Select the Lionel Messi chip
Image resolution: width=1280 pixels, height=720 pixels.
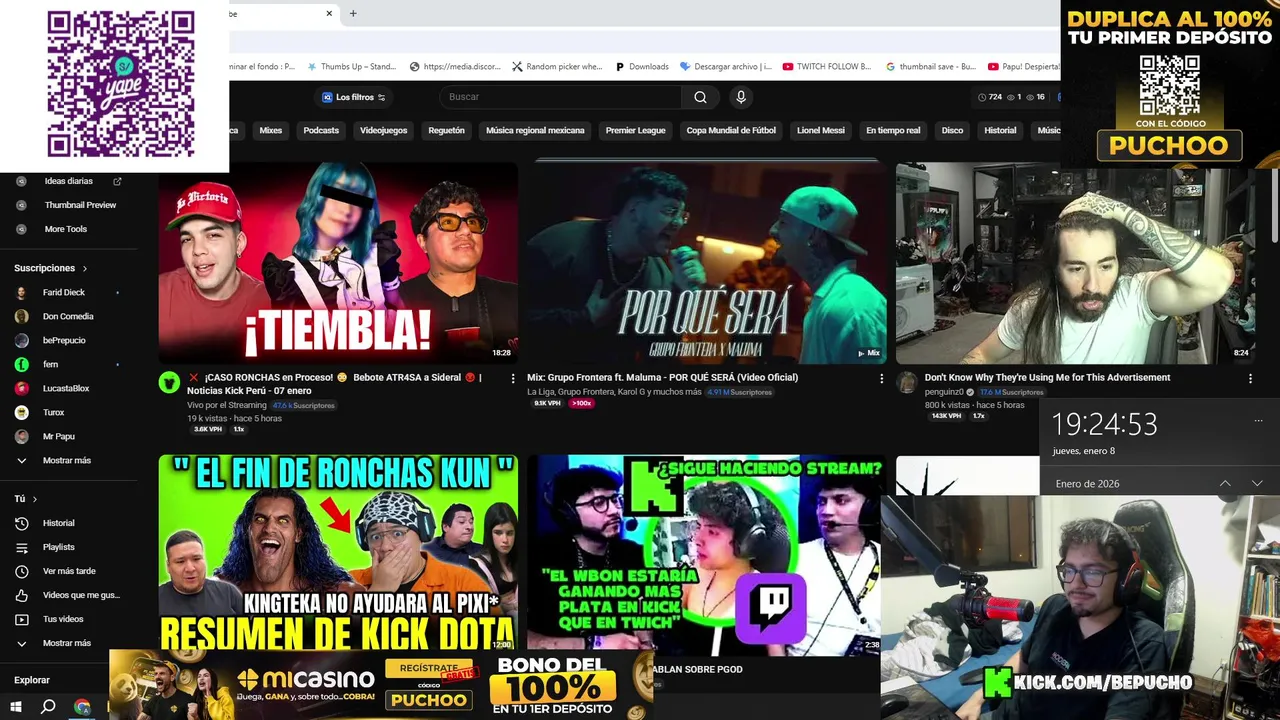pos(821,131)
